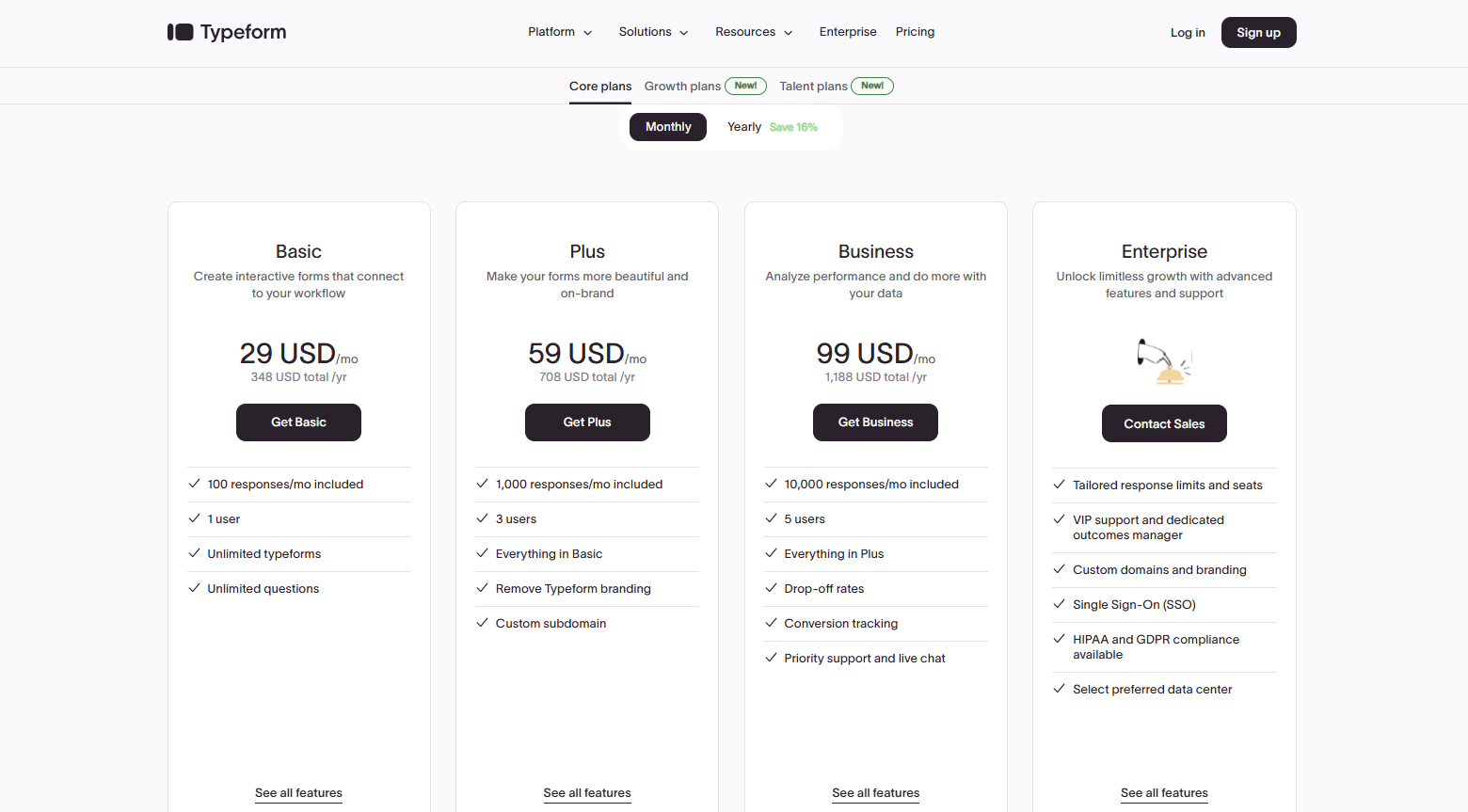This screenshot has width=1468, height=812.
Task: Open the Solutions dropdown
Action: (x=653, y=32)
